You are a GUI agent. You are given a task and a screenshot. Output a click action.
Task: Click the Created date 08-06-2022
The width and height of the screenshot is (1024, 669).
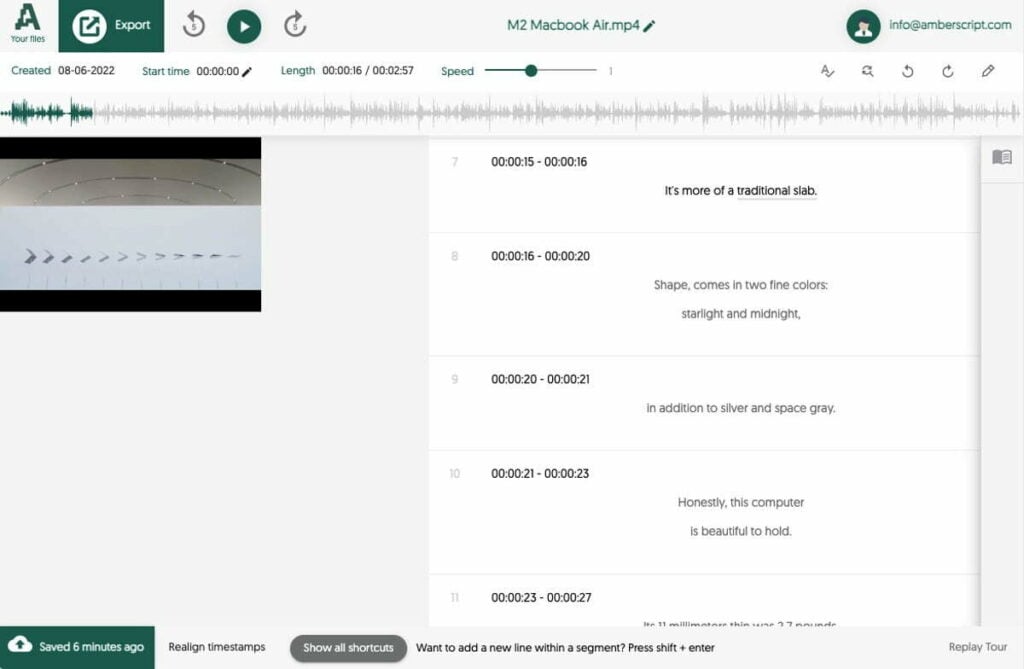pos(86,71)
